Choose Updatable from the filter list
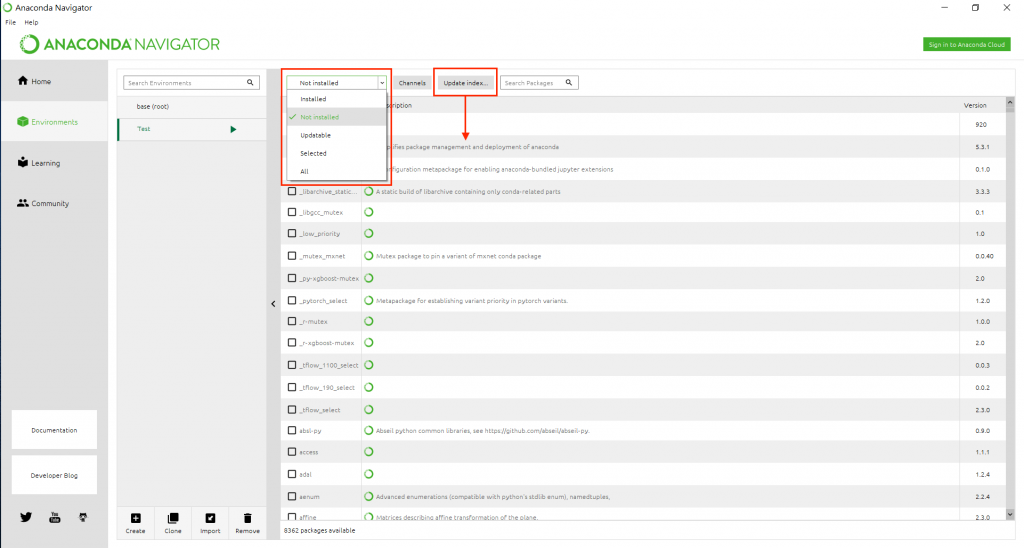1024x548 pixels. point(337,135)
